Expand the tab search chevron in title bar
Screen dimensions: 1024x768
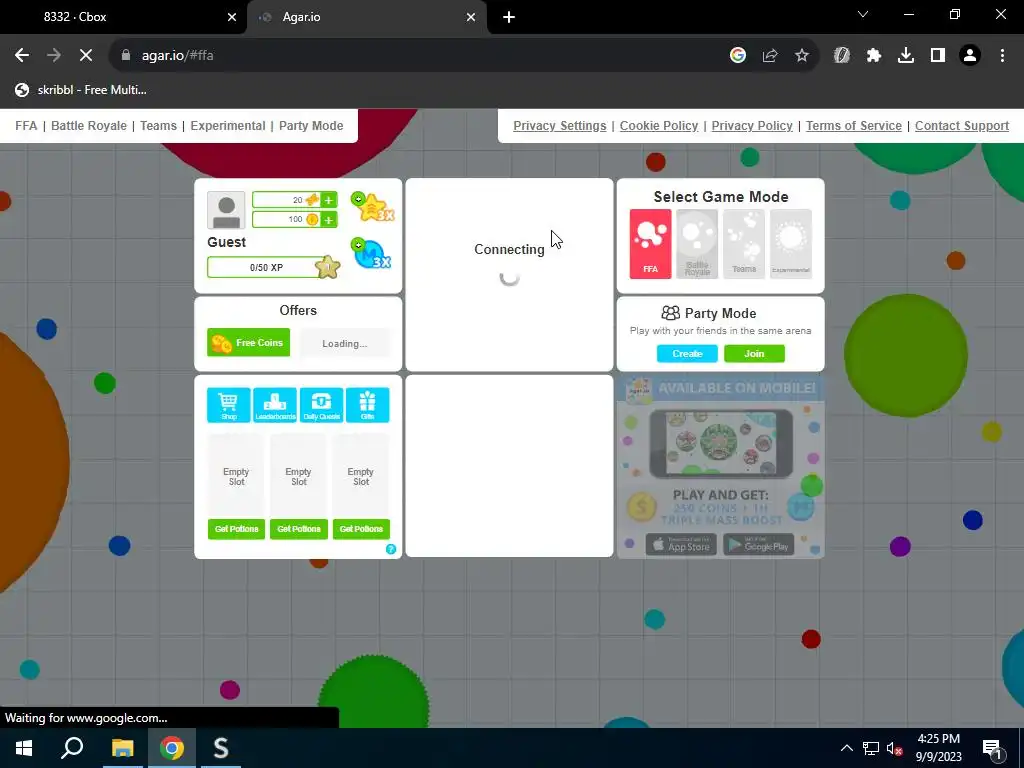(863, 14)
